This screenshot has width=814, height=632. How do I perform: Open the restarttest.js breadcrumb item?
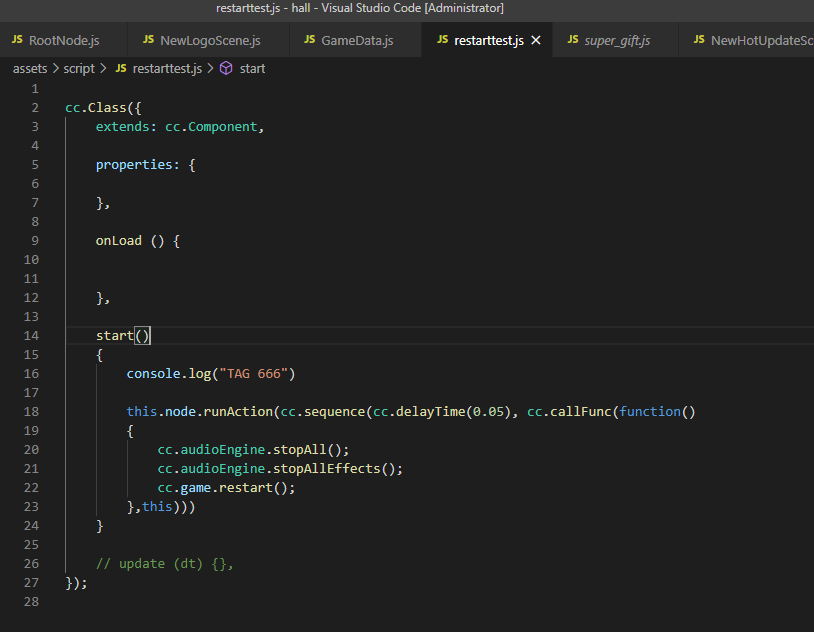(167, 69)
